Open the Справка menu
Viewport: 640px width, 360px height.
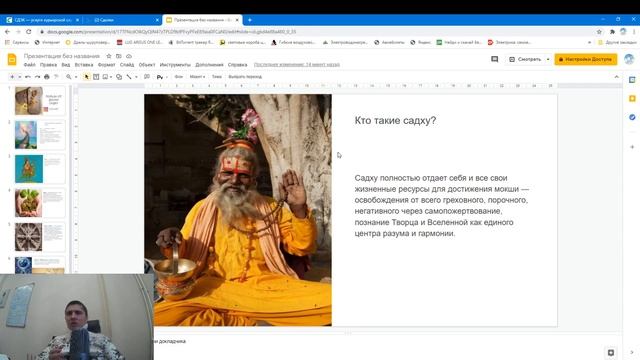click(238, 65)
